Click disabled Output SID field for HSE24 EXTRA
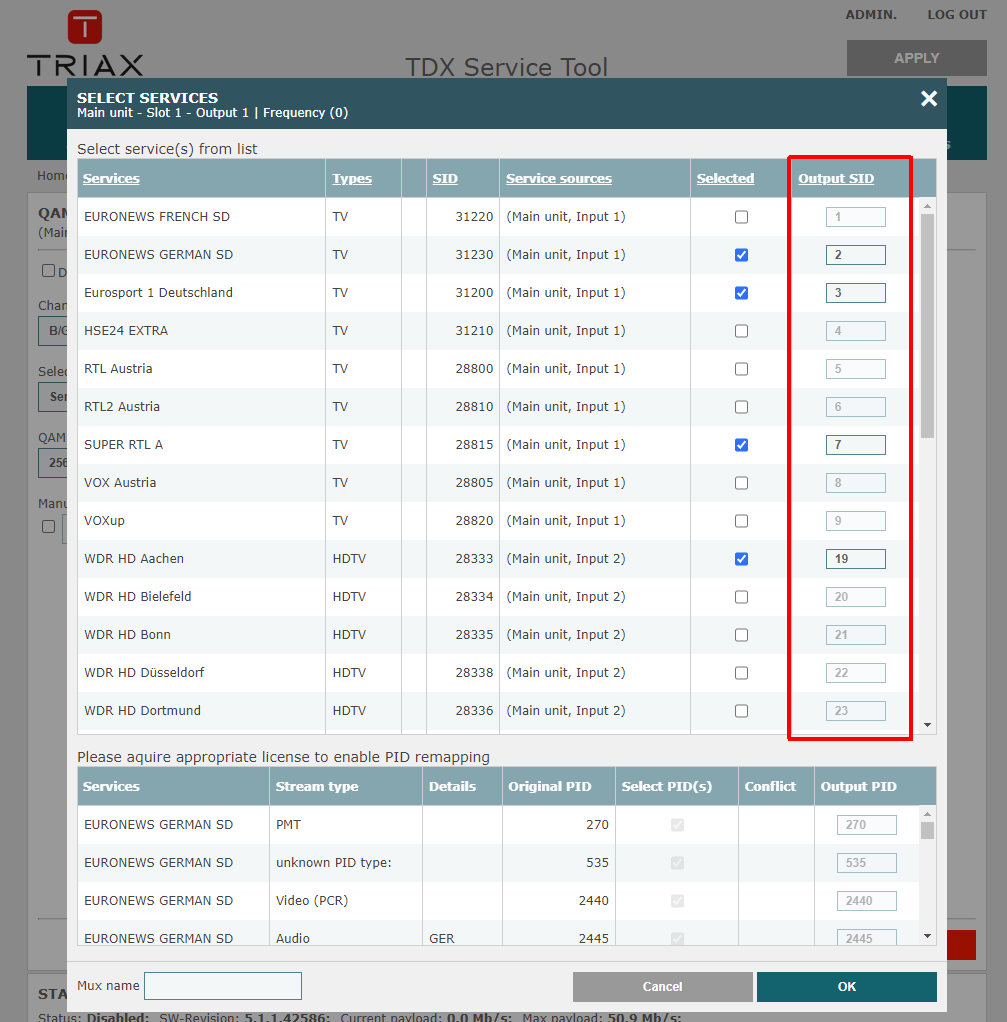Image resolution: width=1007 pixels, height=1022 pixels. (x=856, y=331)
